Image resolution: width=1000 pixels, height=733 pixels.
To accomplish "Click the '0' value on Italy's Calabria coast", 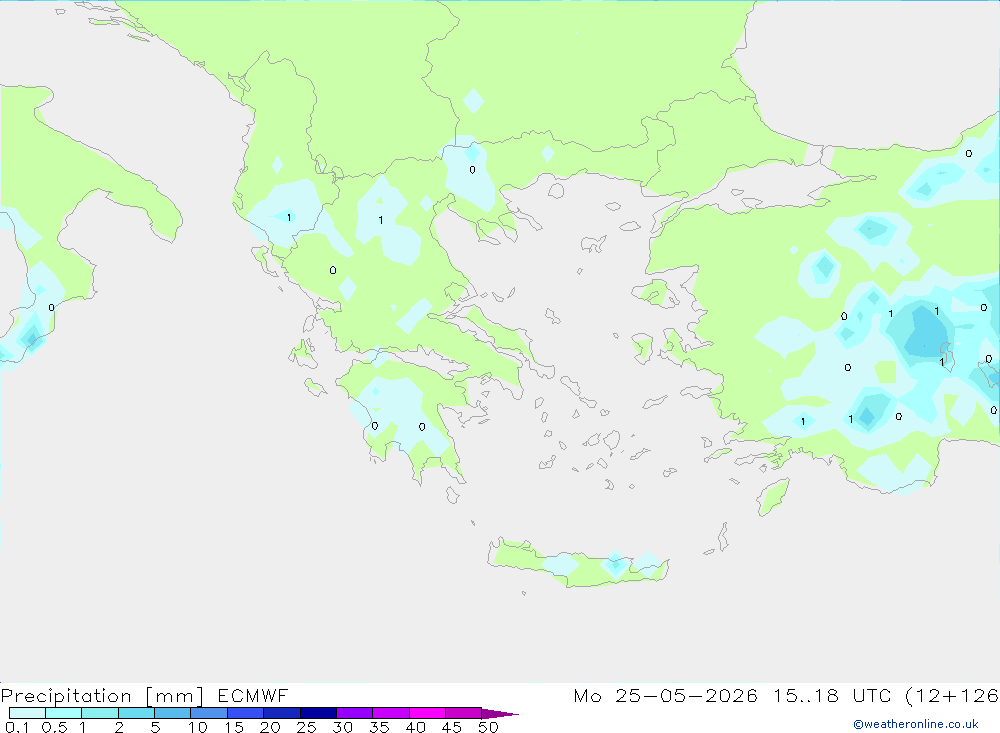I will click(x=52, y=307).
